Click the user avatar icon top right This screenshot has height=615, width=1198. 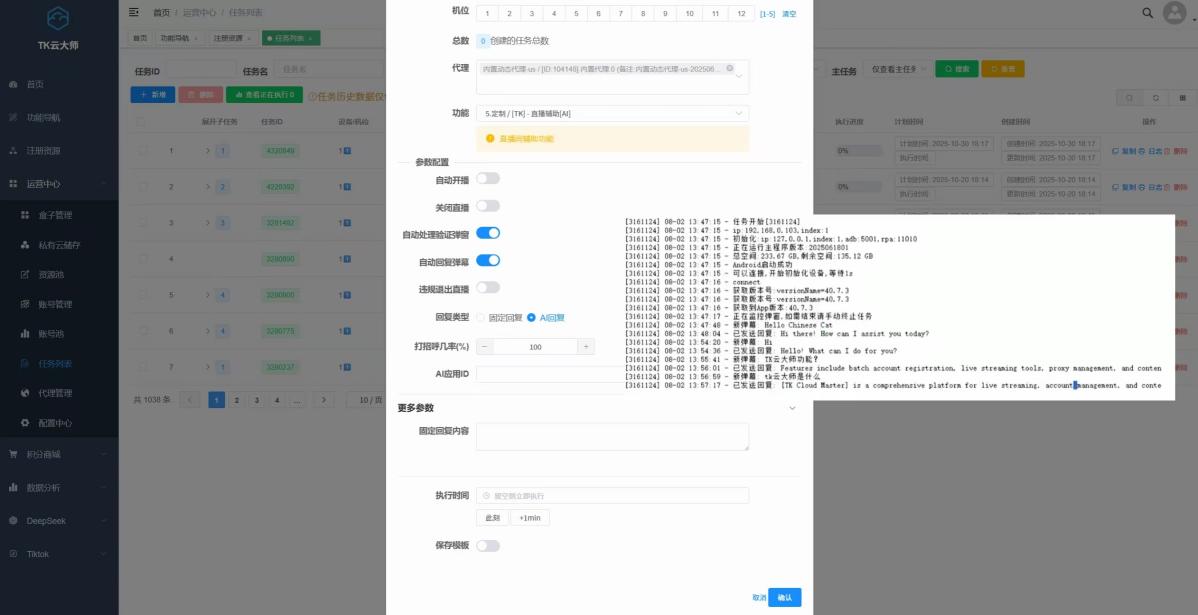click(1177, 14)
